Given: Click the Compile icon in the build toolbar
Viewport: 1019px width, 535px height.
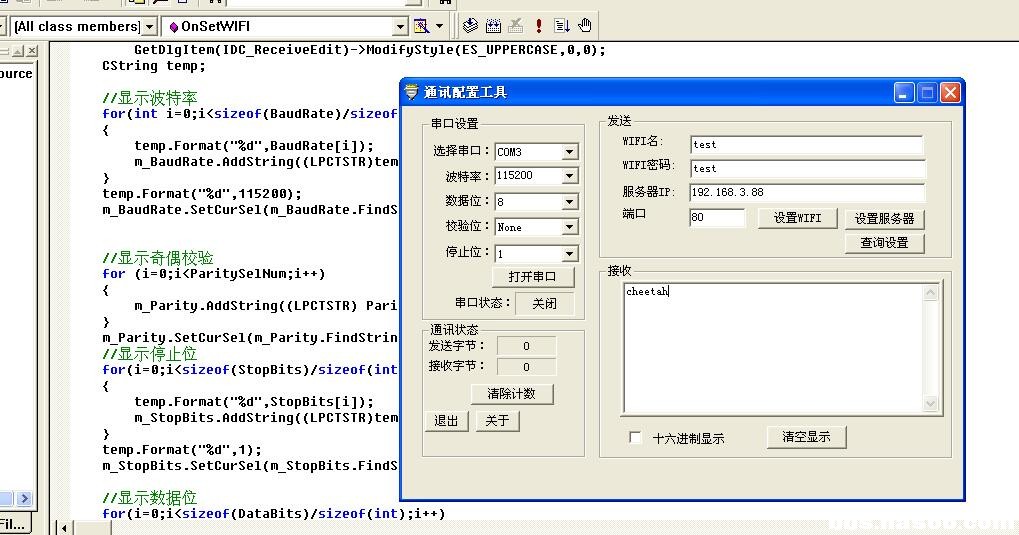Looking at the screenshot, I should click(x=470, y=26).
